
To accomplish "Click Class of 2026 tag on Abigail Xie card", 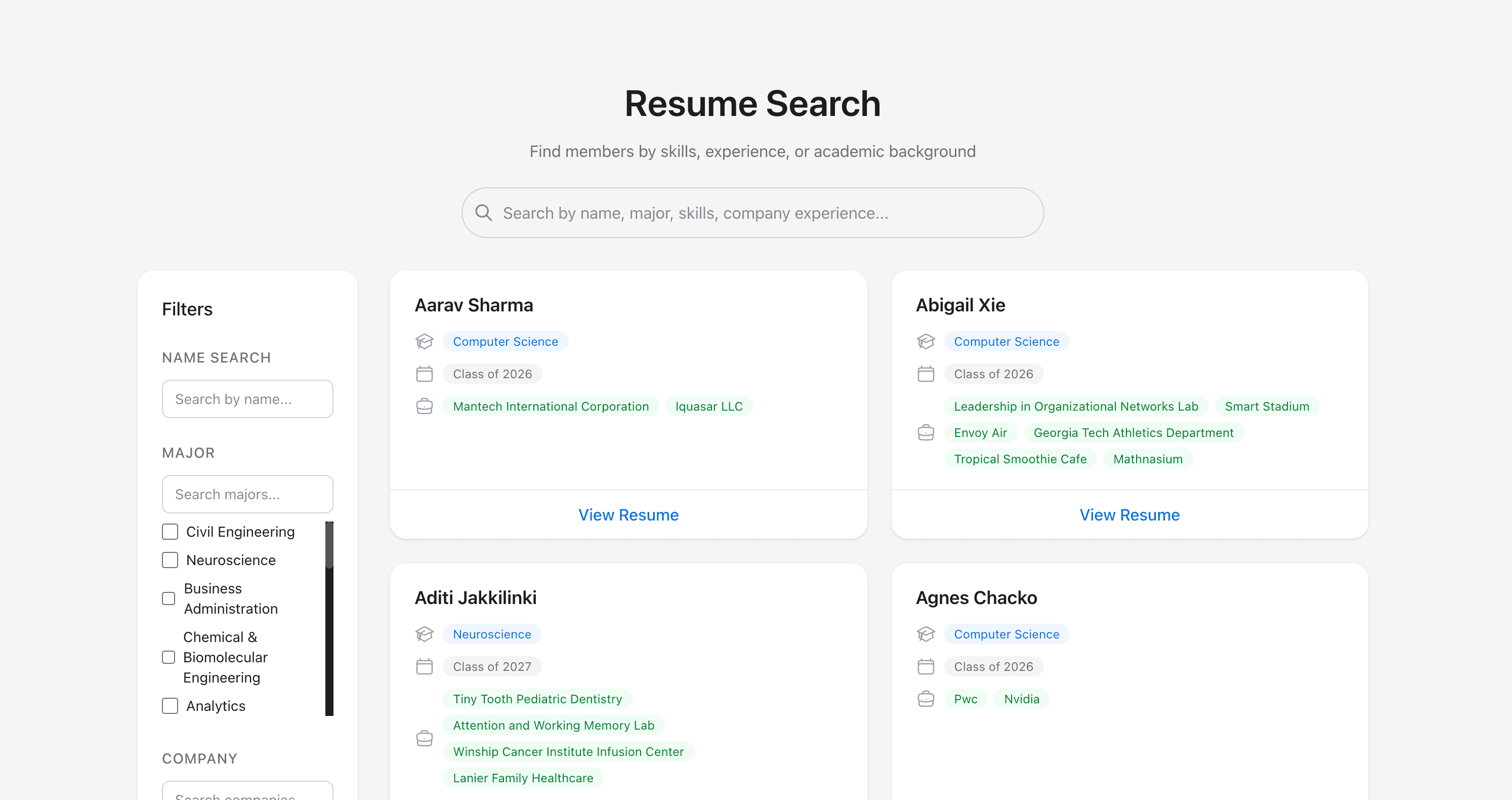I will [x=993, y=374].
